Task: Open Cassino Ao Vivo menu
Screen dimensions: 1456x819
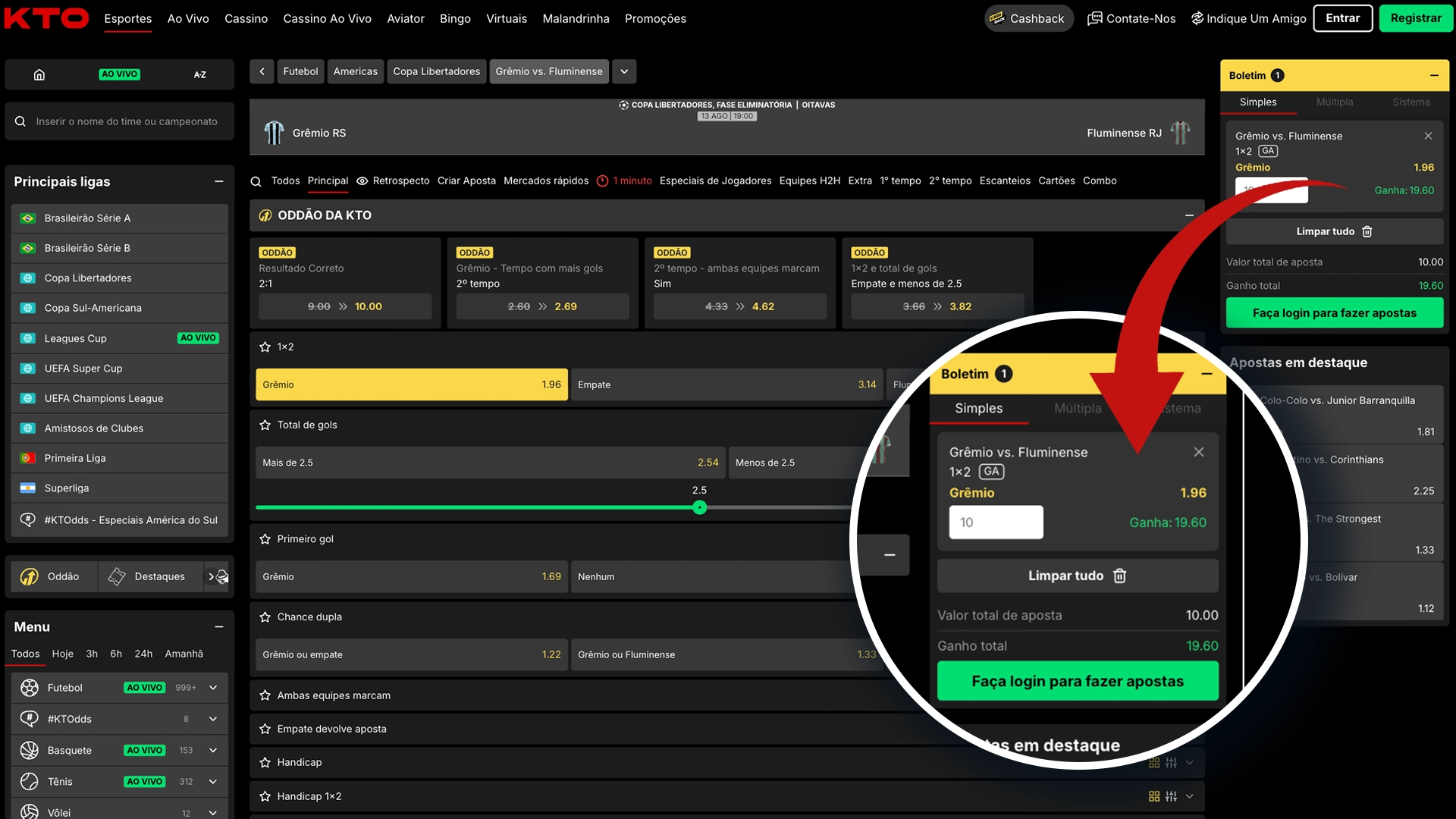Action: [327, 18]
